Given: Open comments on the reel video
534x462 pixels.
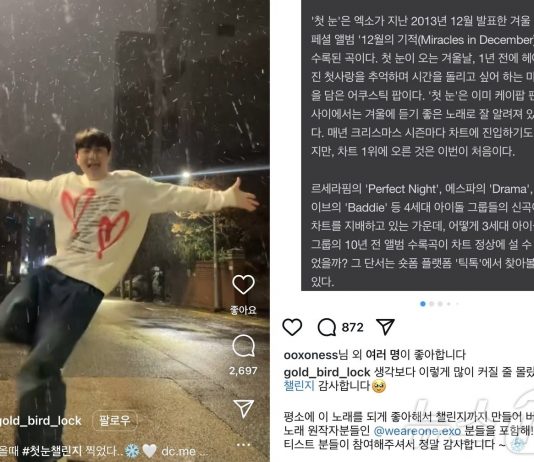Looking at the screenshot, I should [243, 346].
